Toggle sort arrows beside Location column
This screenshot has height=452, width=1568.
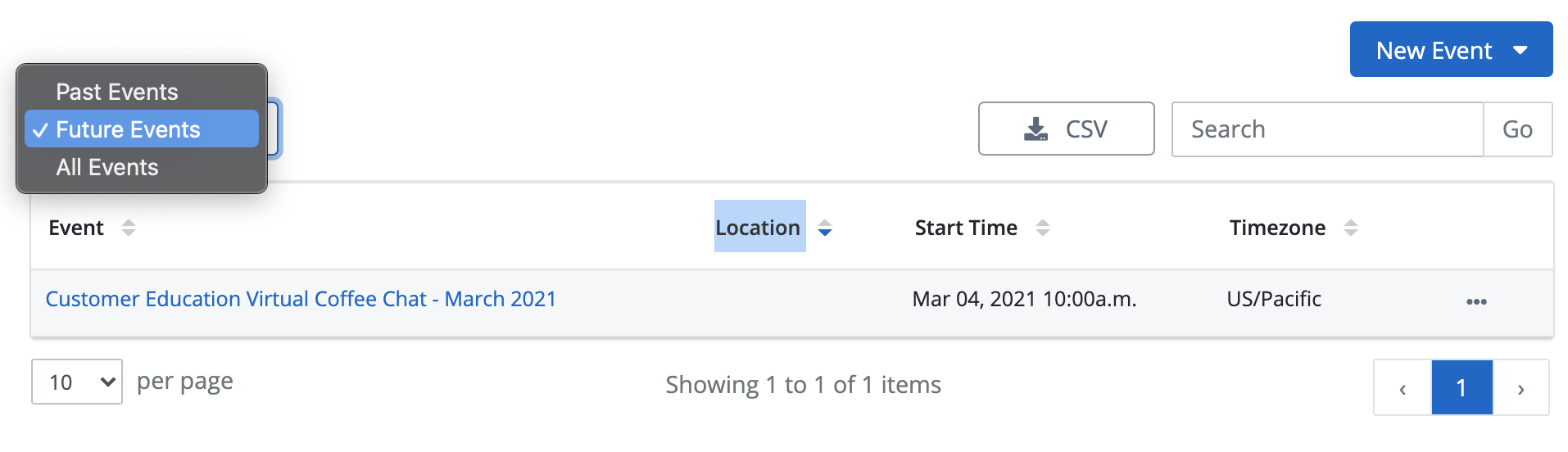pos(825,228)
